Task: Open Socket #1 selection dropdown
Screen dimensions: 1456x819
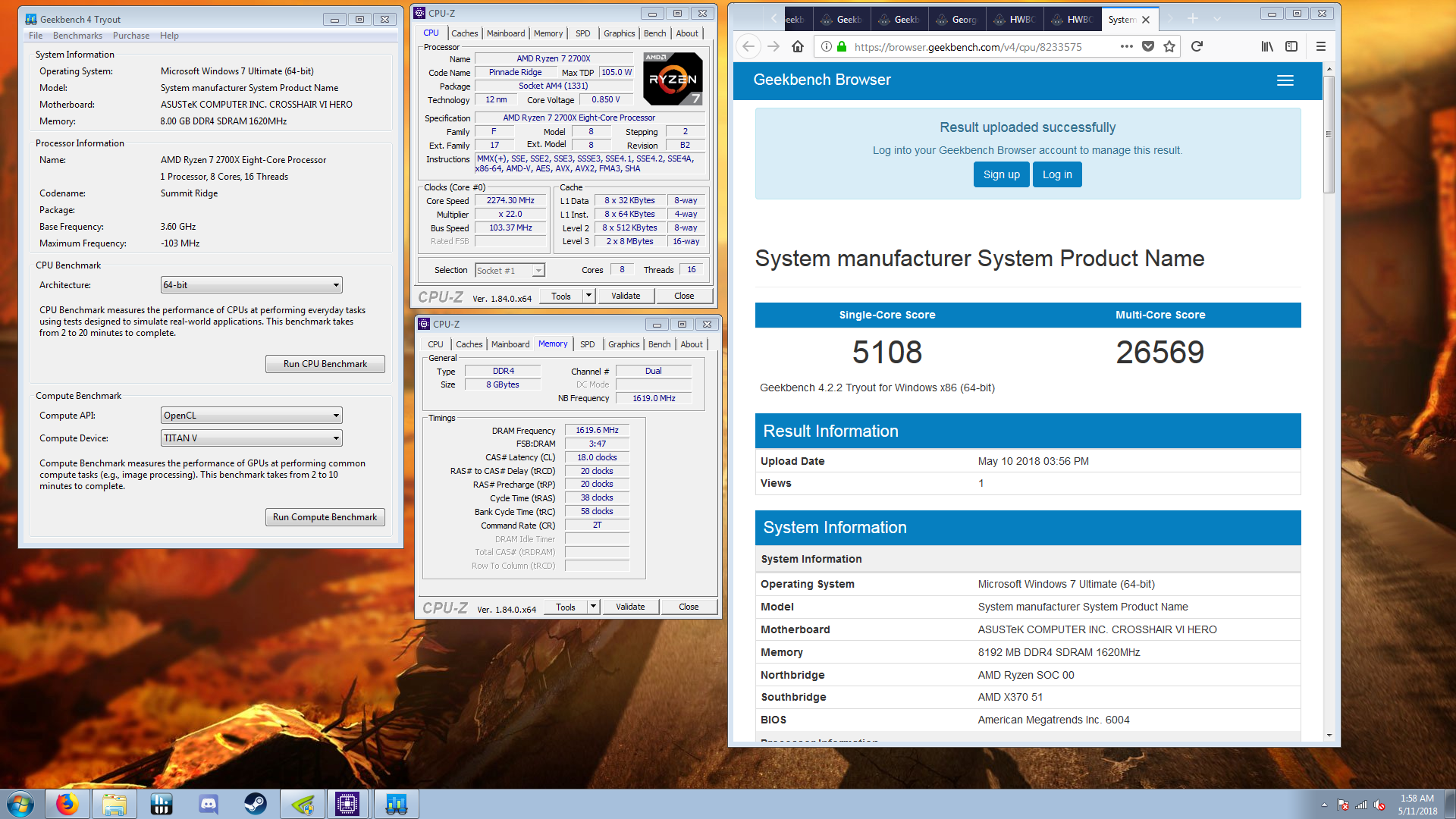Action: click(x=510, y=271)
